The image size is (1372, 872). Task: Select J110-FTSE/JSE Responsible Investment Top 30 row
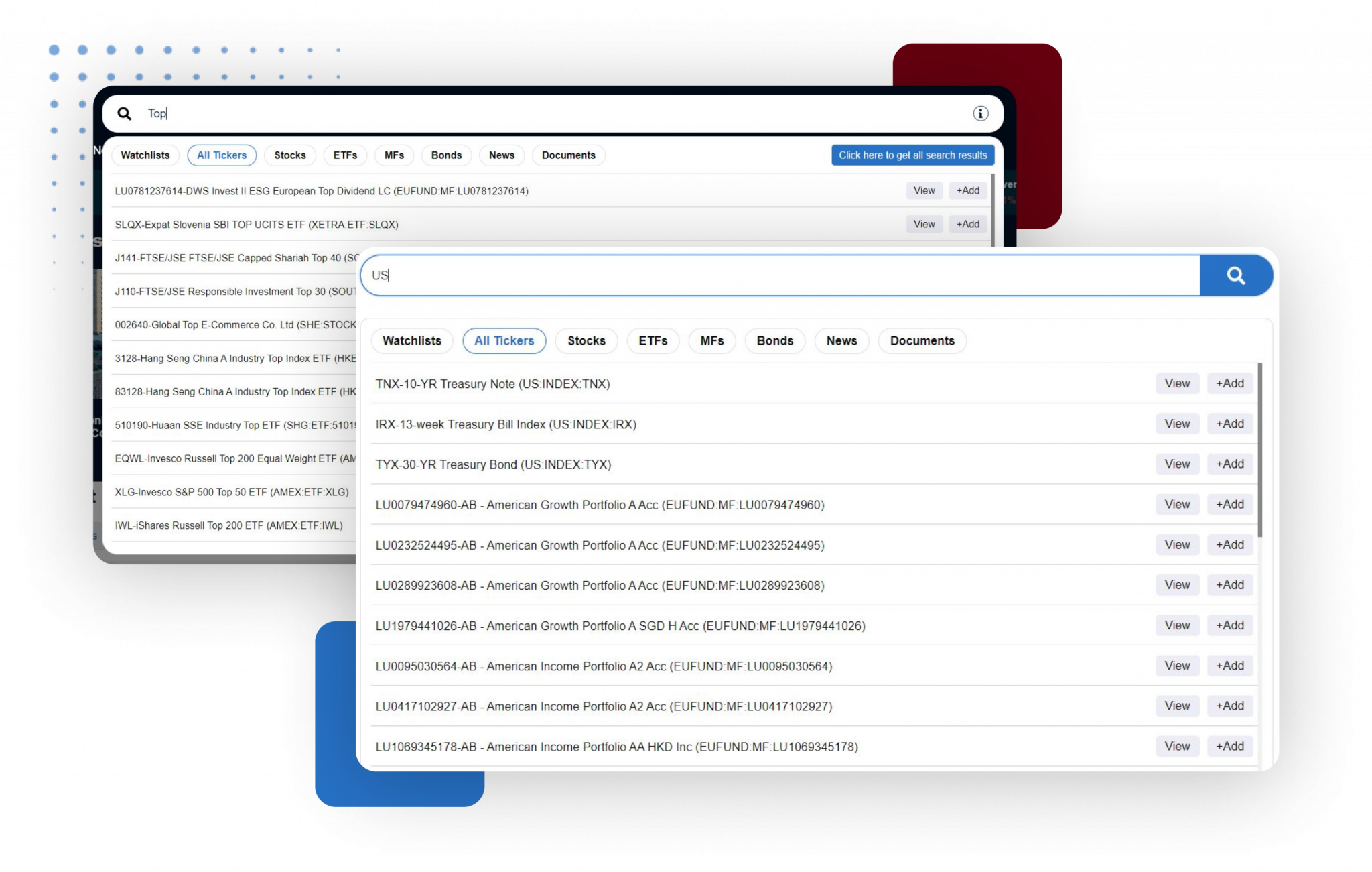(234, 291)
